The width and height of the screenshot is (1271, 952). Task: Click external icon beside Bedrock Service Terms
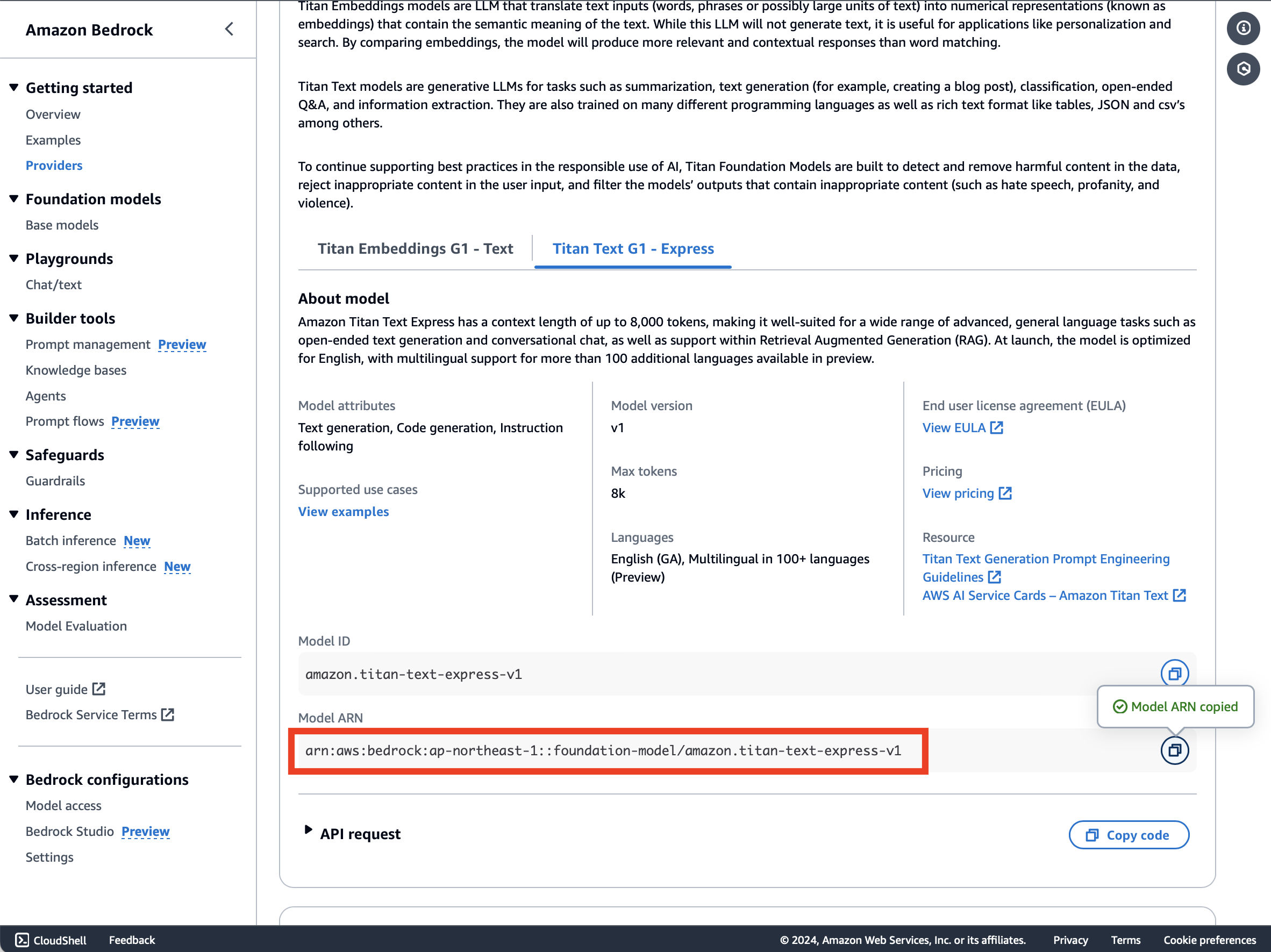pyautogui.click(x=168, y=715)
